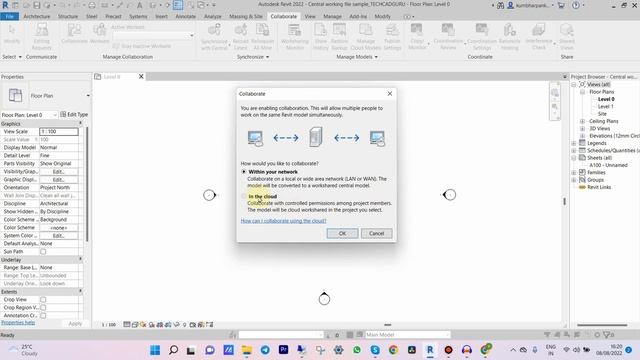Click the Relinquish All Mine icon
Viewport: 640px width, 360px height.
point(262,36)
